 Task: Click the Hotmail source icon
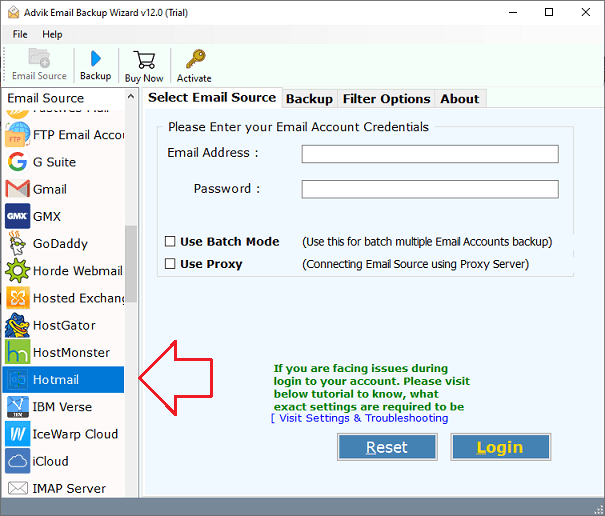(x=17, y=379)
